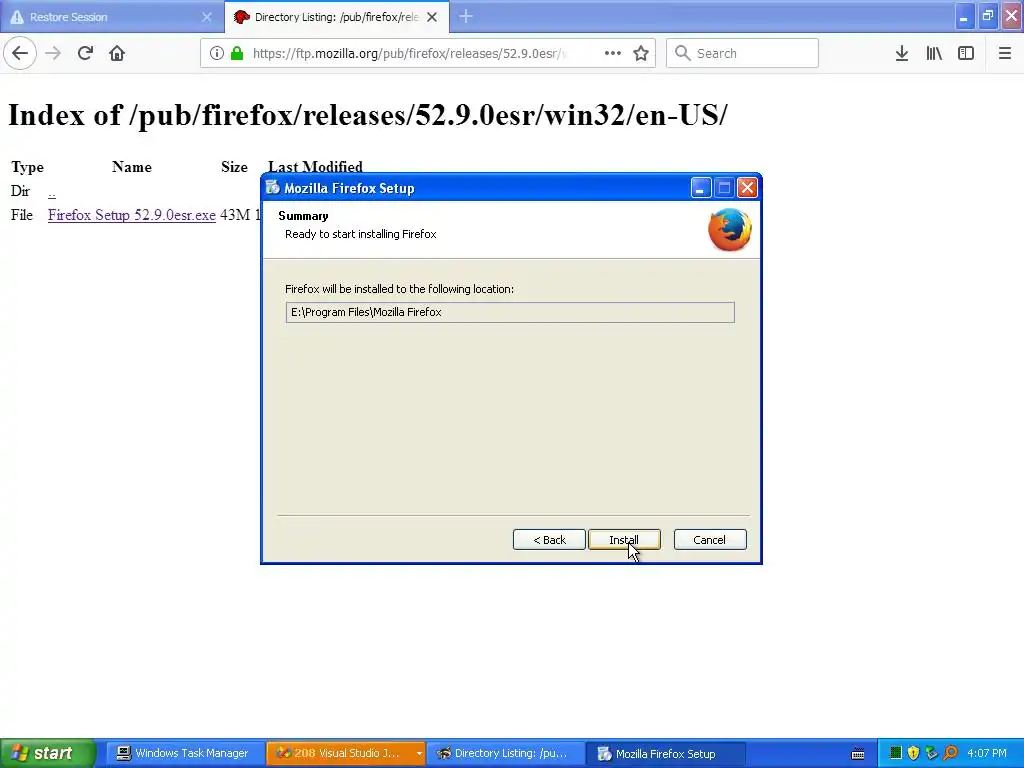
Task: Click the 'Name' column header
Action: pyautogui.click(x=132, y=167)
